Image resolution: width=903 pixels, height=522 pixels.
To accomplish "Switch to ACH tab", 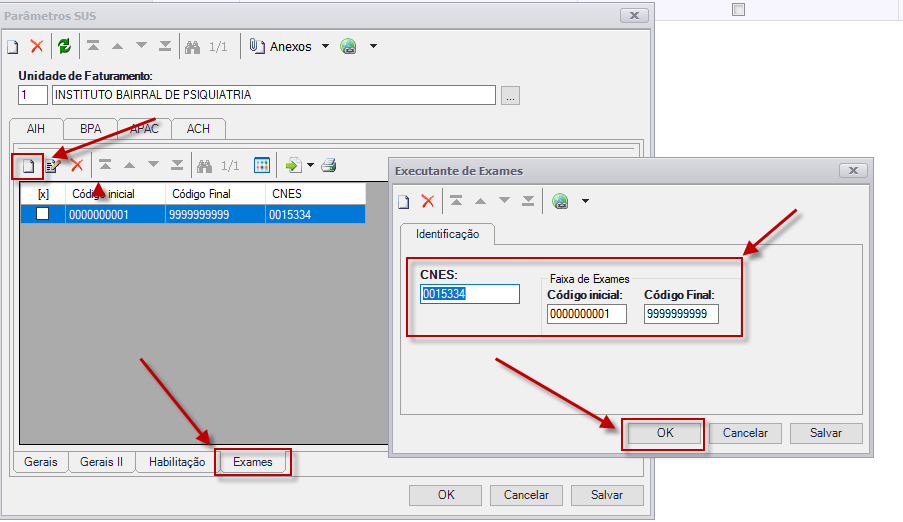I will coord(198,128).
